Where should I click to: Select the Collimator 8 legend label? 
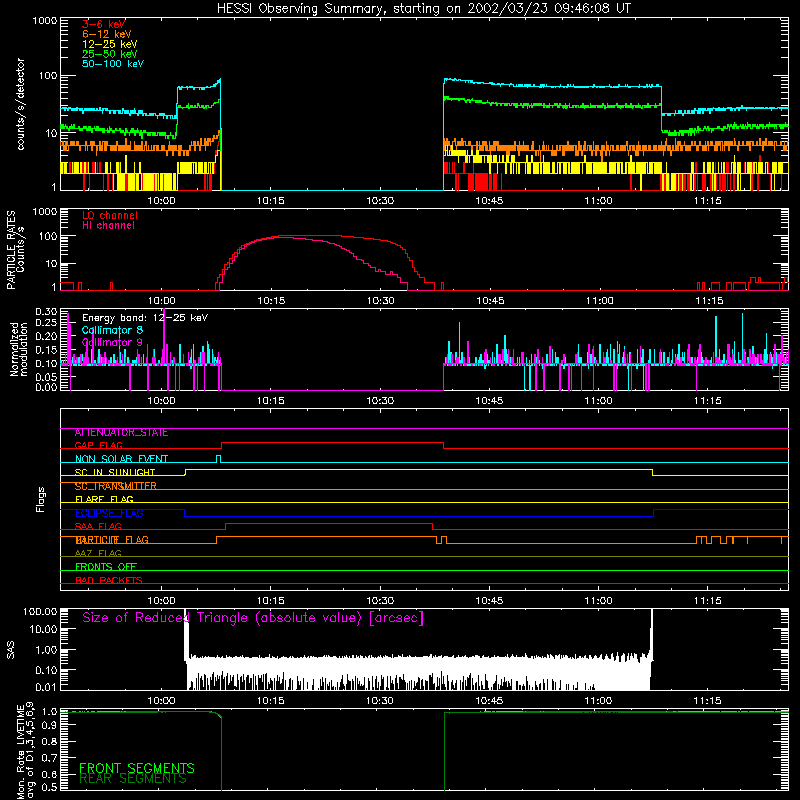(x=112, y=330)
